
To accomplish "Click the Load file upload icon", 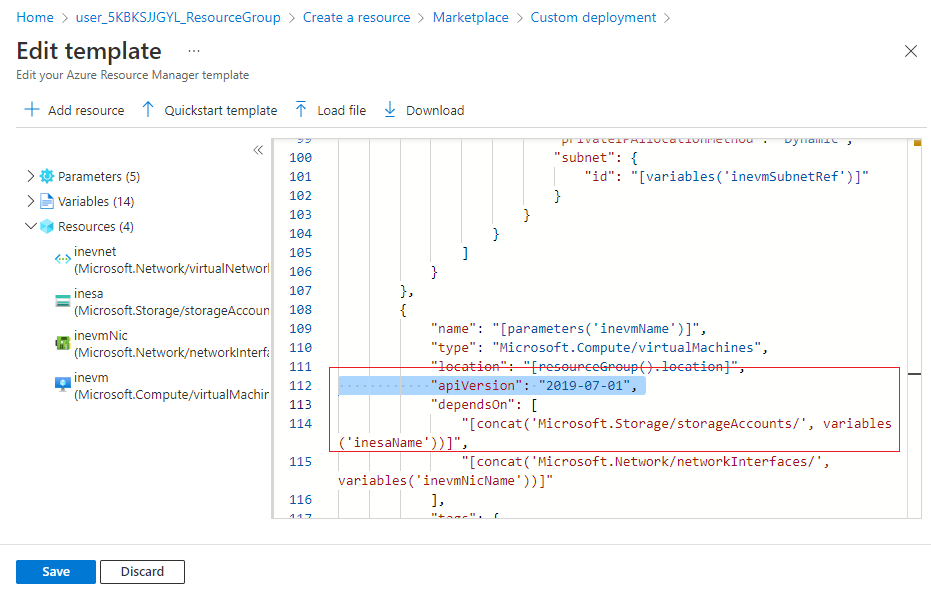I will click(301, 110).
